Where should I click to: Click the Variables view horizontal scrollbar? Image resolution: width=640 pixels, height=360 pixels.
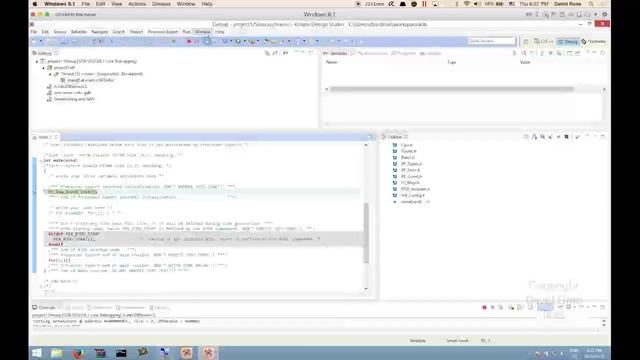point(451,89)
